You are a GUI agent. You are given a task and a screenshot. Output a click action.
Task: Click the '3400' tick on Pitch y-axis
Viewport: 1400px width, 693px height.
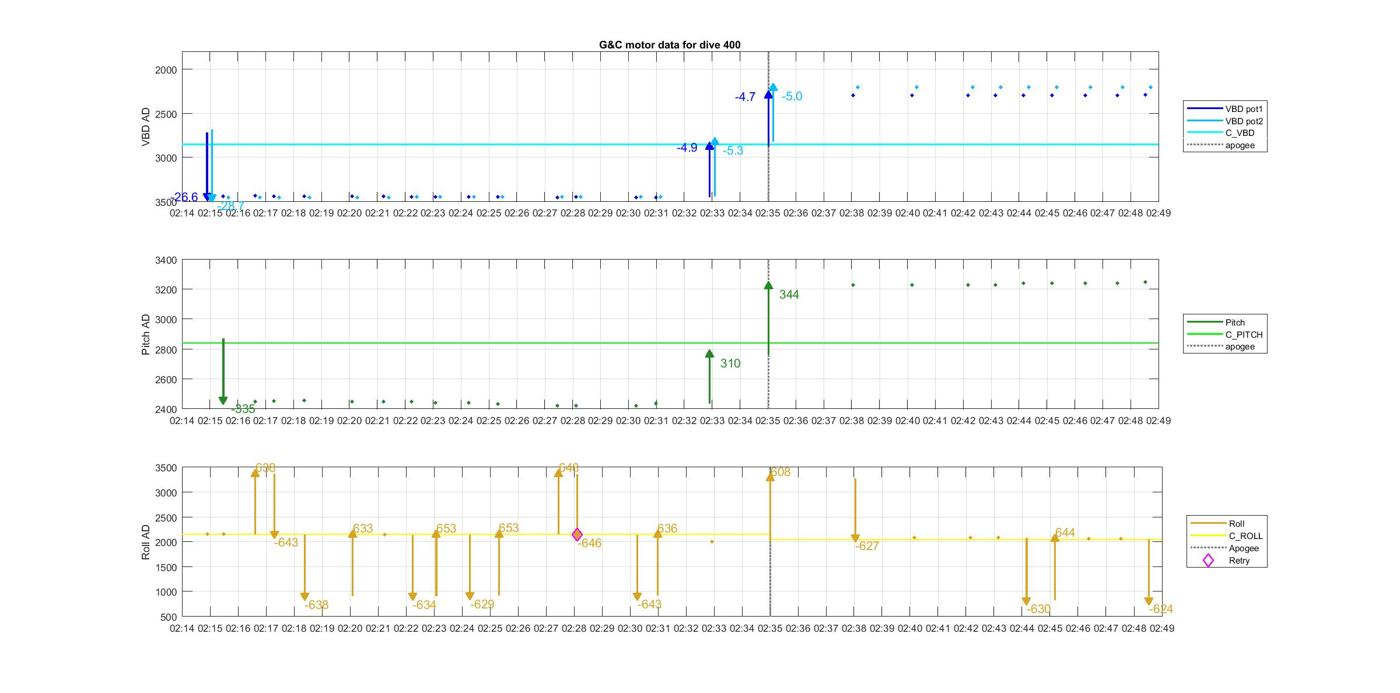pyautogui.click(x=166, y=260)
